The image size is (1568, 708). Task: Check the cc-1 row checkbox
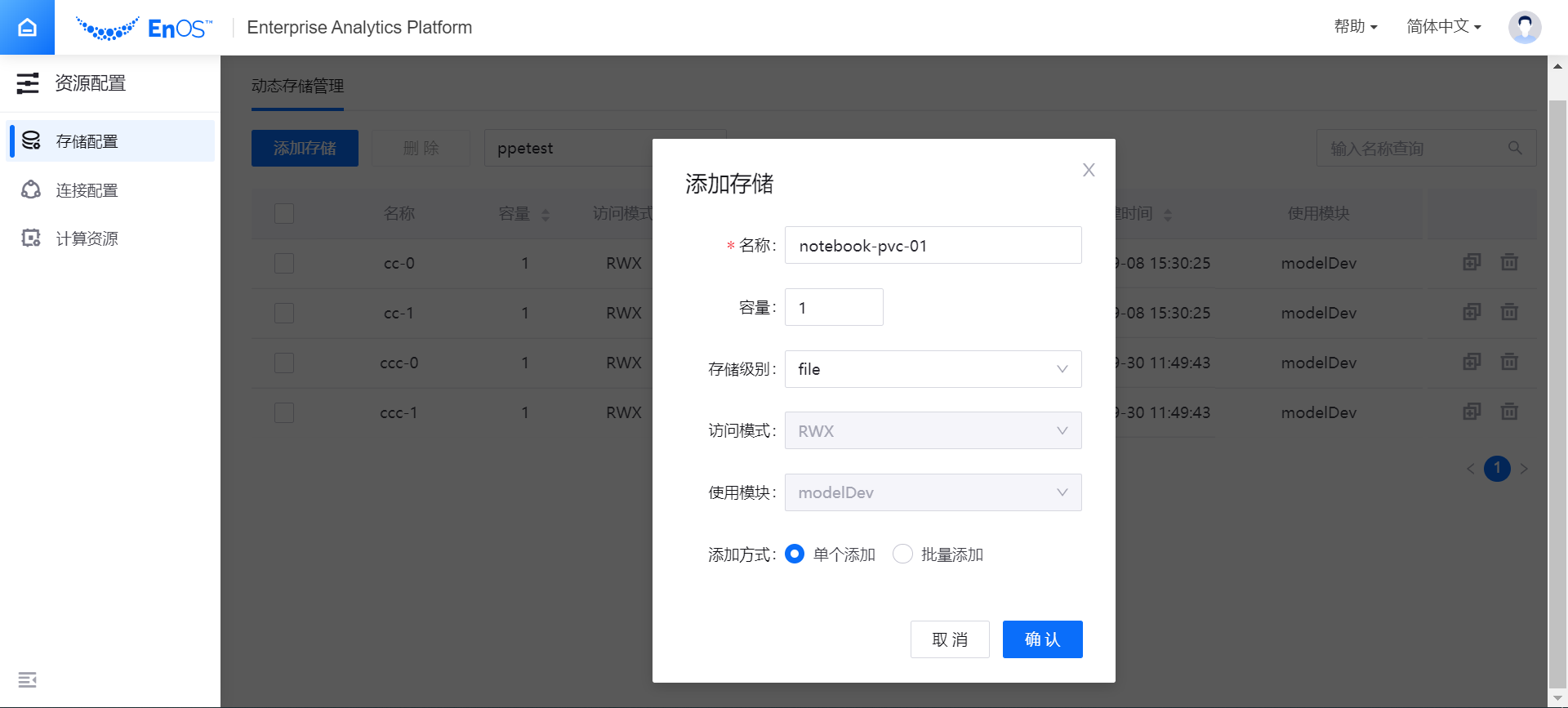[284, 313]
